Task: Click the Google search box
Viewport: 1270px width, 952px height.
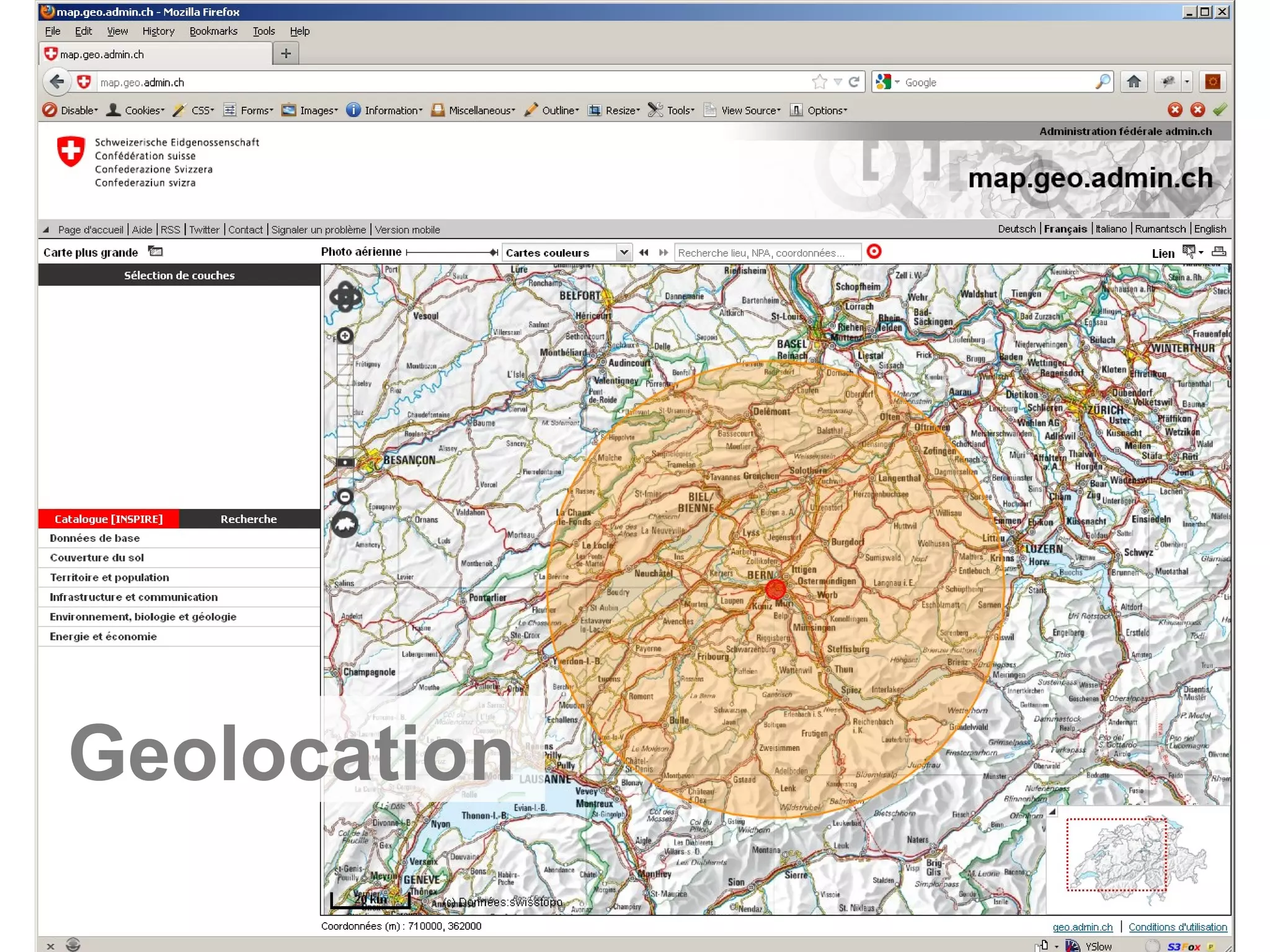Action: point(997,82)
